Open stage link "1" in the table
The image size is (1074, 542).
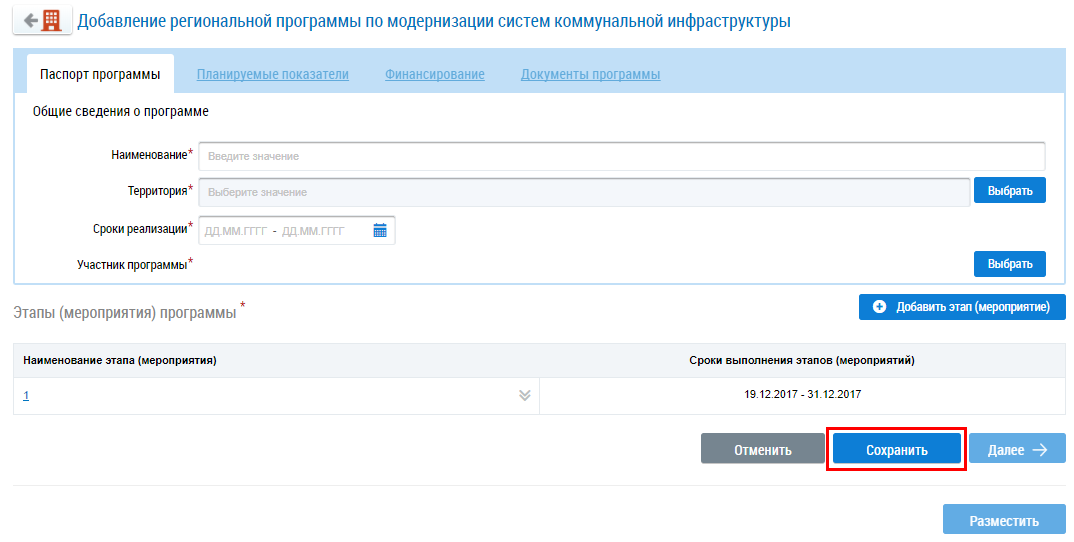[x=26, y=395]
